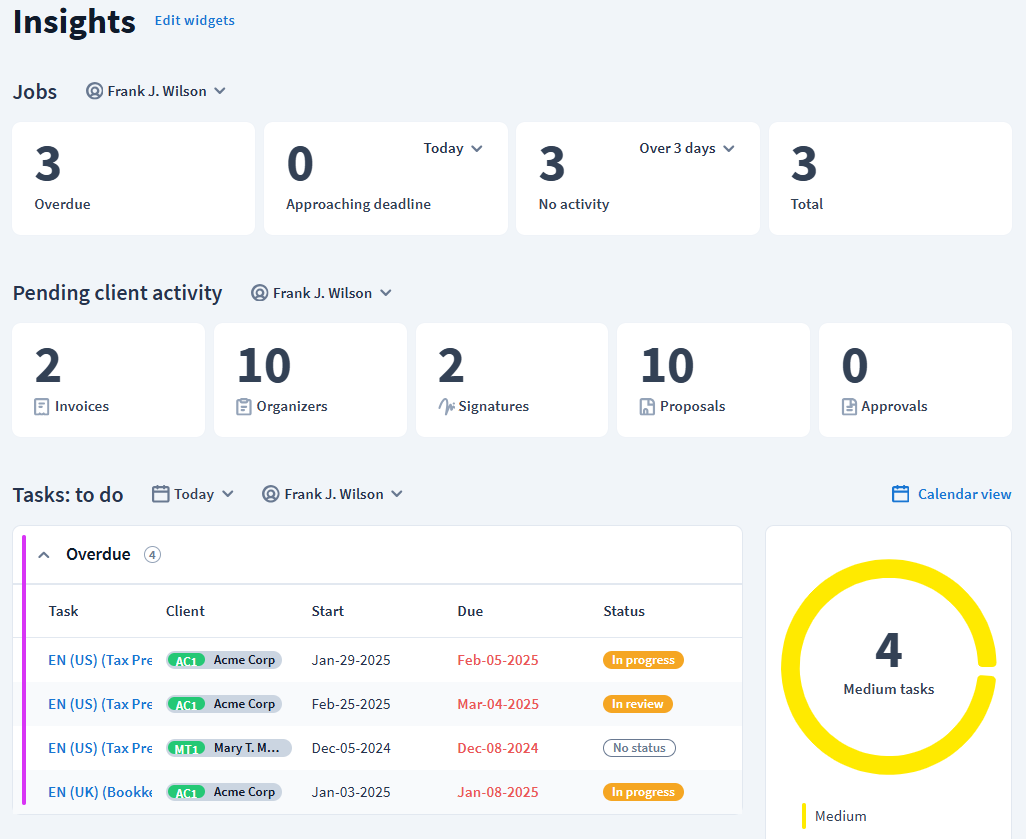Open the Today dropdown in Approaching deadline
This screenshot has width=1026, height=839.
pyautogui.click(x=453, y=148)
